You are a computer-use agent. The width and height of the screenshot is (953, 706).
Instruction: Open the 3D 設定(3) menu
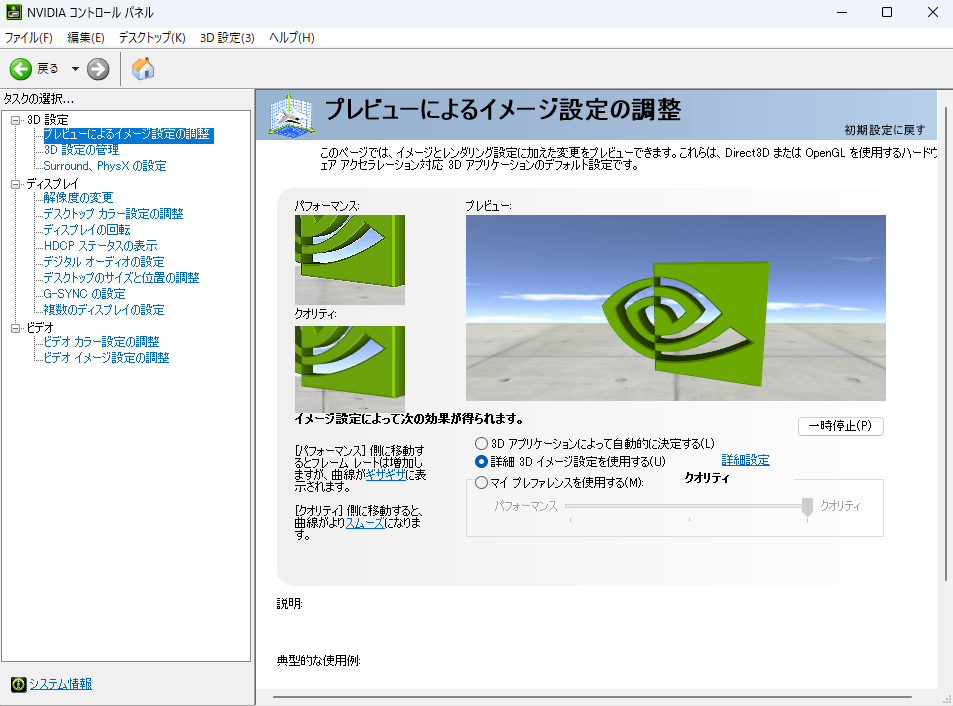coord(227,38)
